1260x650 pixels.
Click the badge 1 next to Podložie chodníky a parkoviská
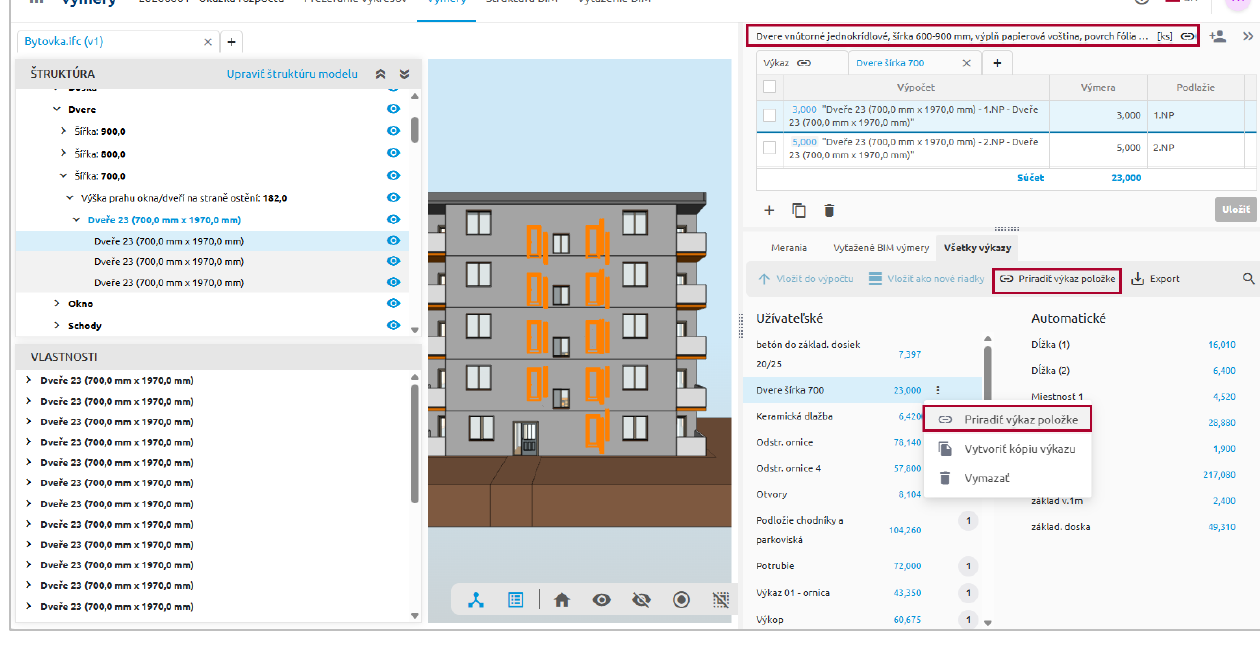[x=967, y=520]
